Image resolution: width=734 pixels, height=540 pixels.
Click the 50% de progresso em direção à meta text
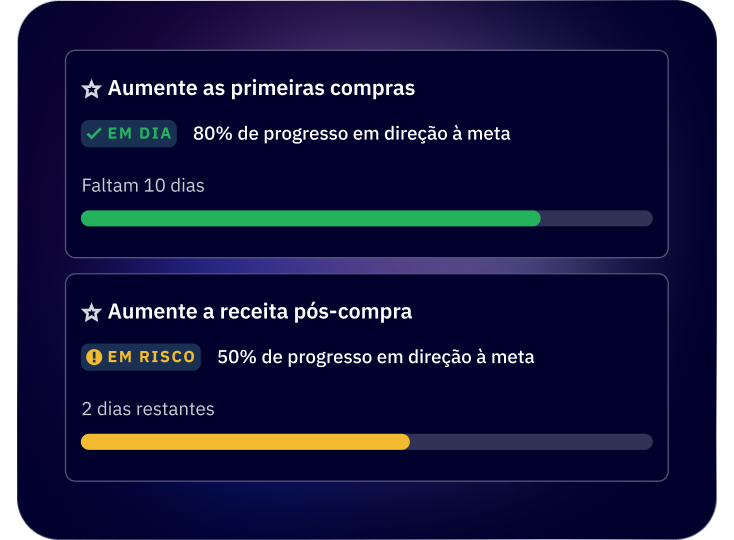(x=375, y=357)
